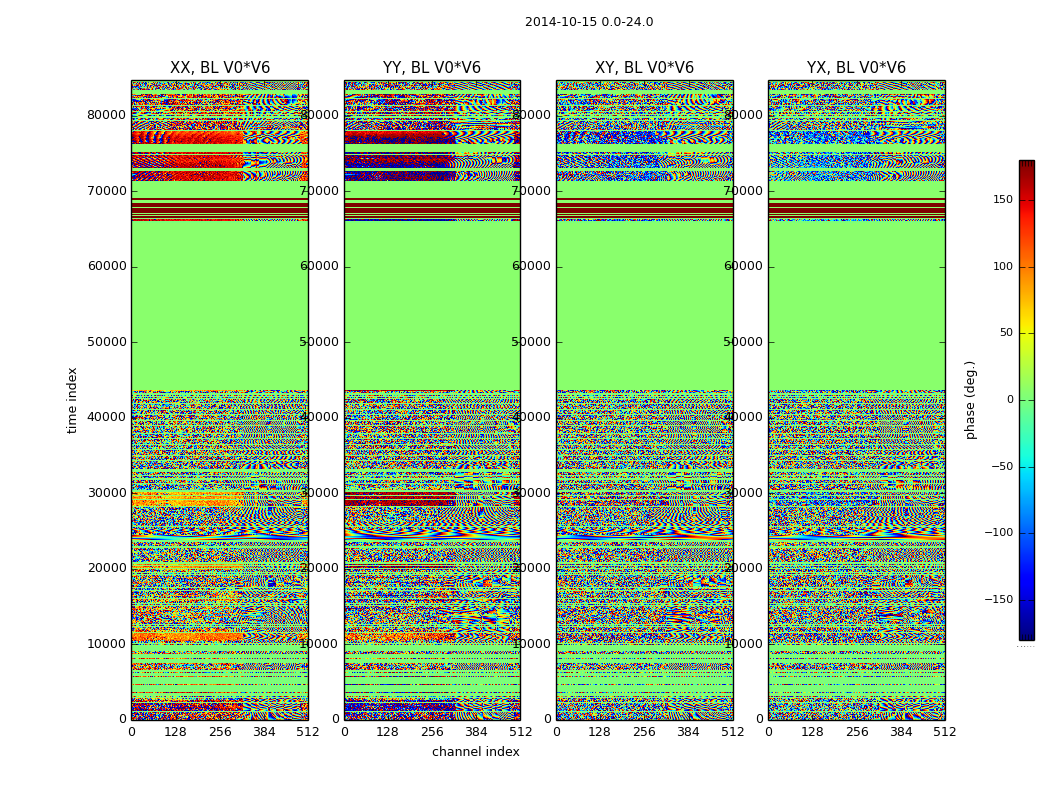Click the XY, BL V0*V6 subplot title
The width and height of the screenshot is (1050, 800).
click(644, 68)
